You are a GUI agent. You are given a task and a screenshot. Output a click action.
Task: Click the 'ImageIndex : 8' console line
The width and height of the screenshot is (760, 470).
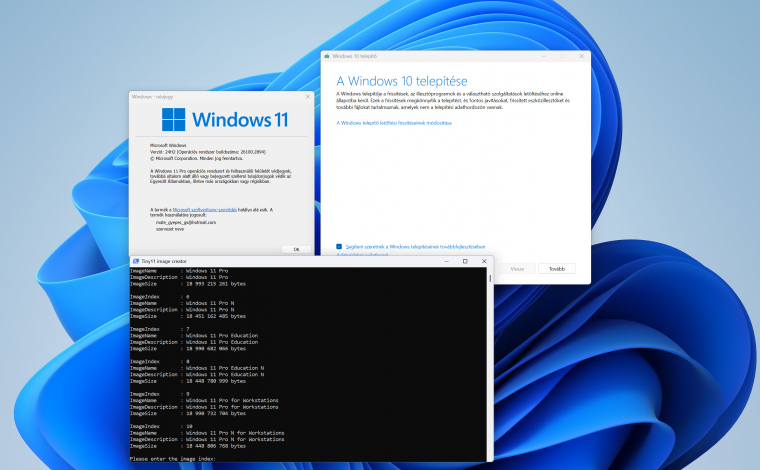coord(160,361)
